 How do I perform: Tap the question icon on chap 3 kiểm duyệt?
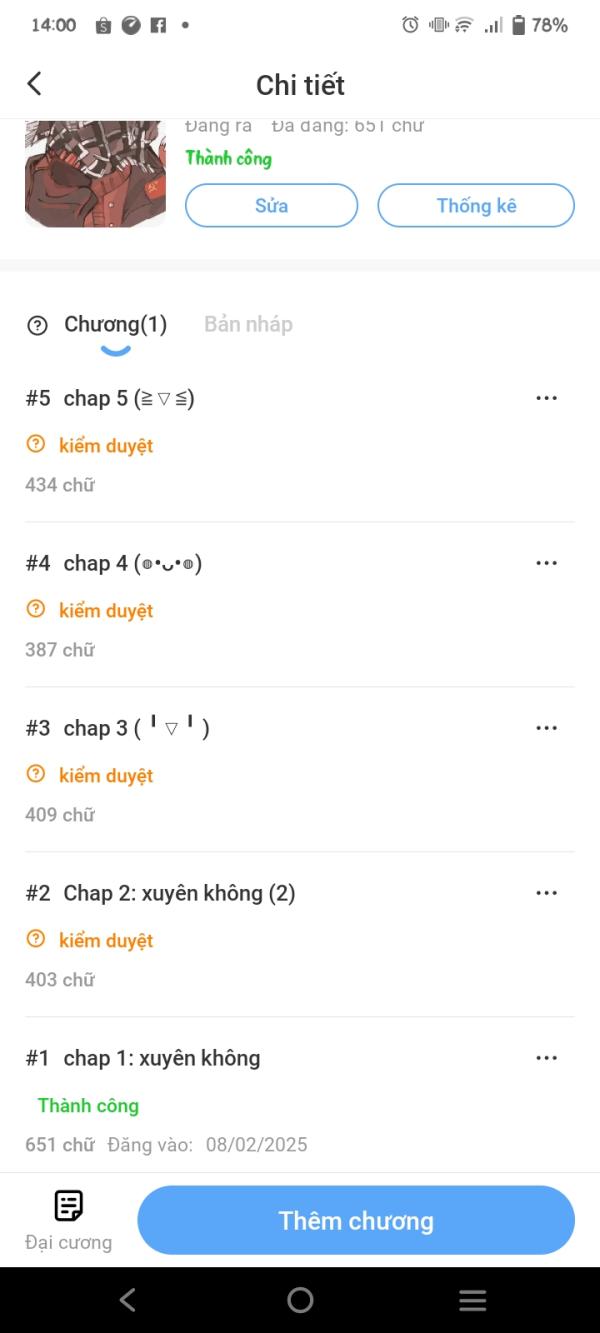coord(36,775)
